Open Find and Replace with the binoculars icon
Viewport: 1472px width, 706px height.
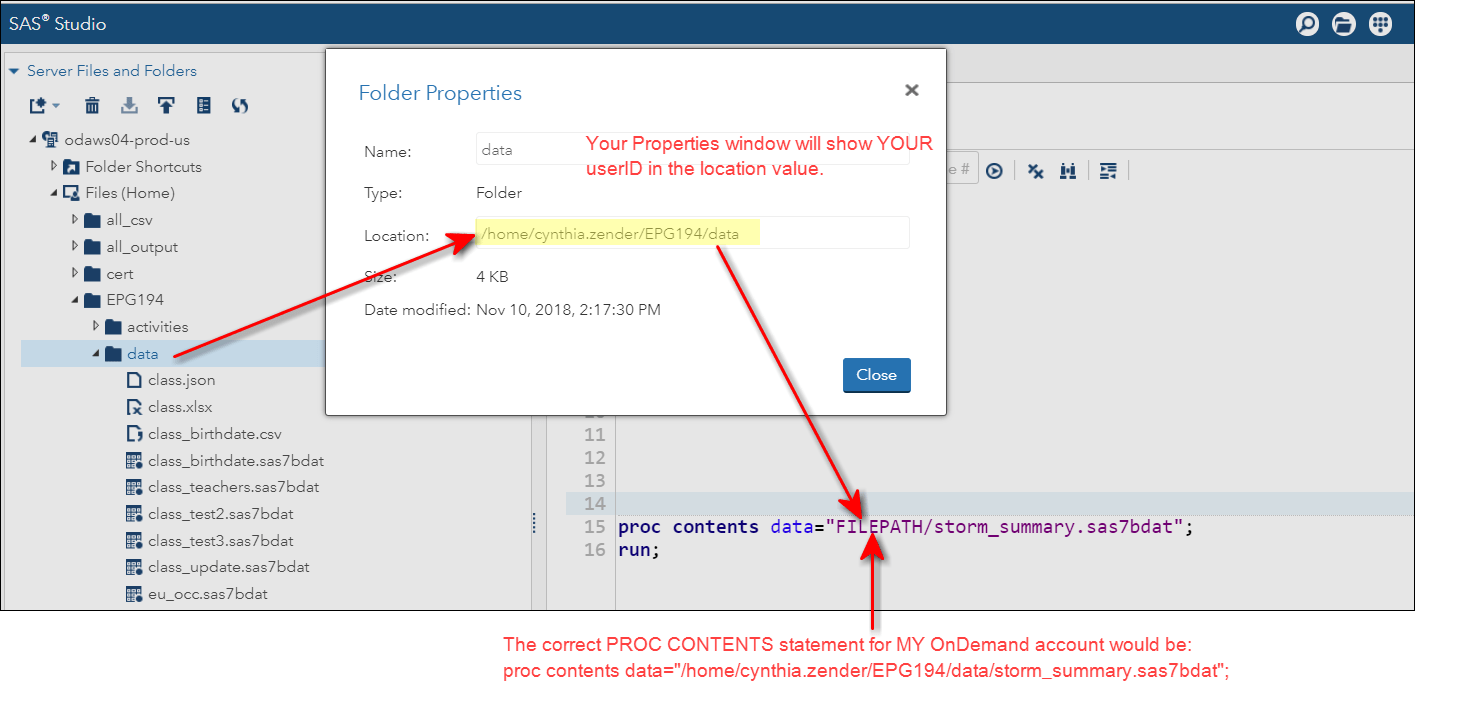pos(1067,169)
